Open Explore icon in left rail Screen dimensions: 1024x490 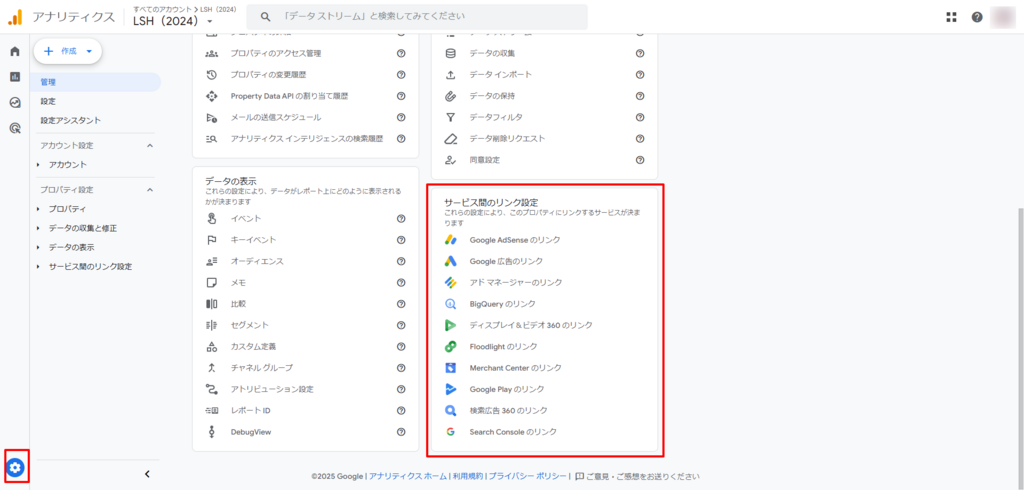(15, 103)
